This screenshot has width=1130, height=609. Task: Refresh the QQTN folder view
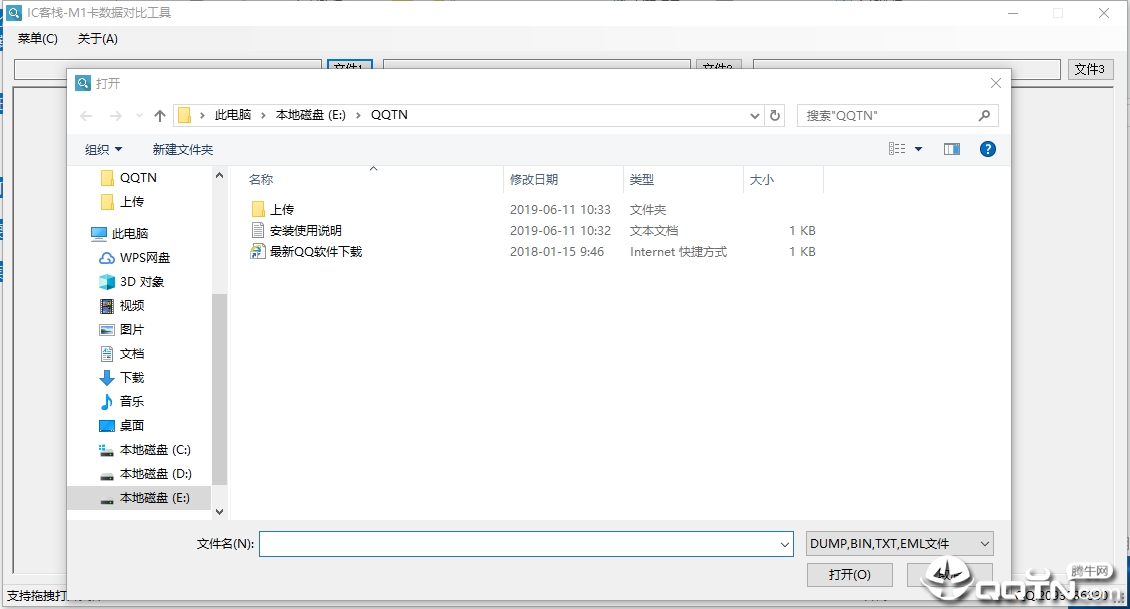point(775,115)
